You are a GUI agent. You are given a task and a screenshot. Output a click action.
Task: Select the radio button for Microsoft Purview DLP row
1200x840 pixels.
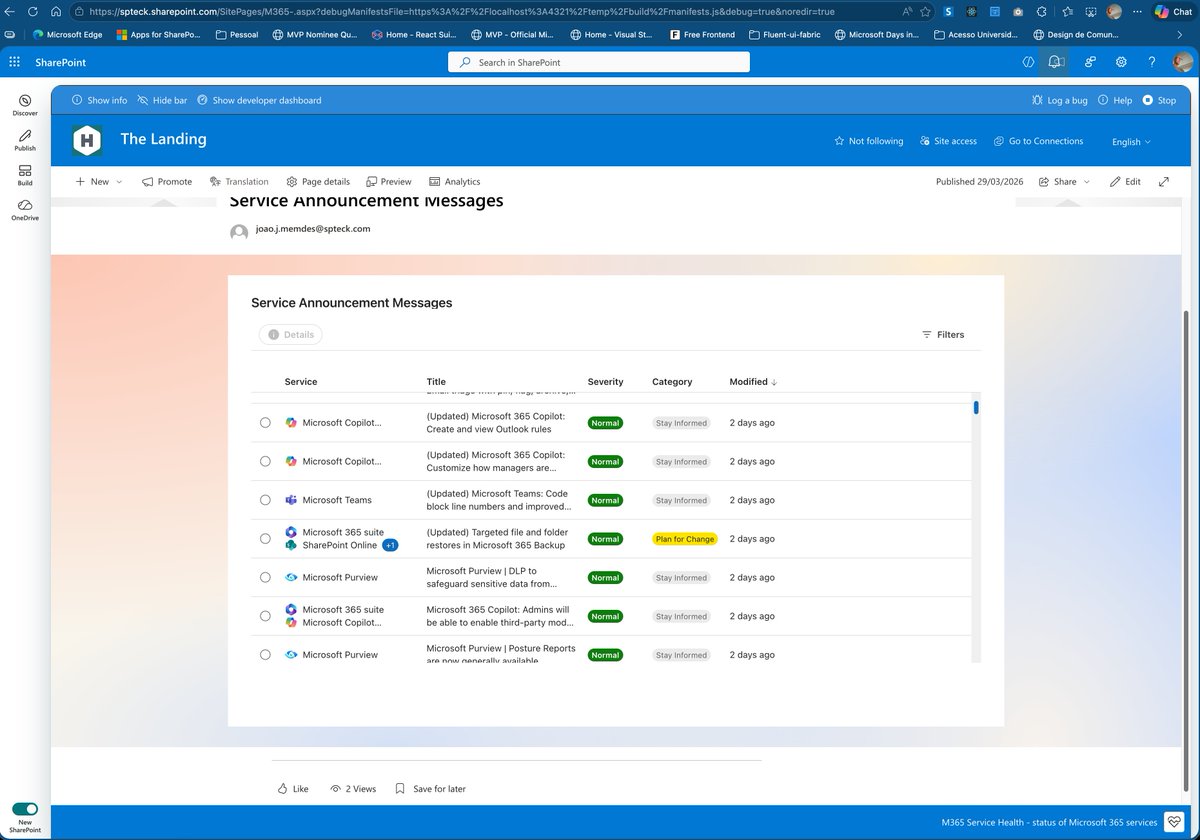[265, 577]
